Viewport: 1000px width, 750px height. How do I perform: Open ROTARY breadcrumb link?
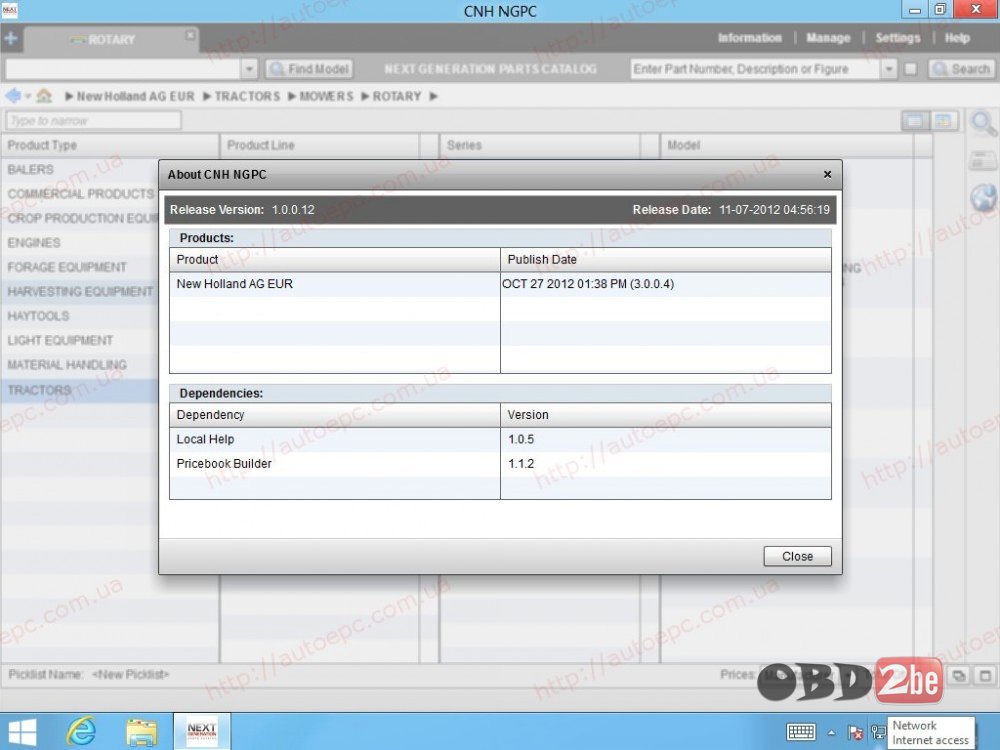click(397, 96)
